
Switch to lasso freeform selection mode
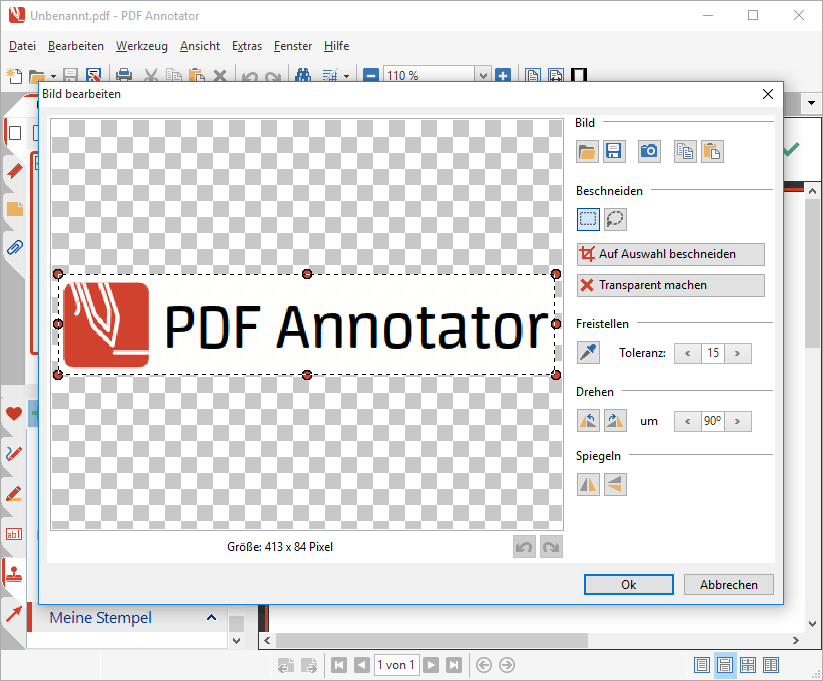(615, 219)
